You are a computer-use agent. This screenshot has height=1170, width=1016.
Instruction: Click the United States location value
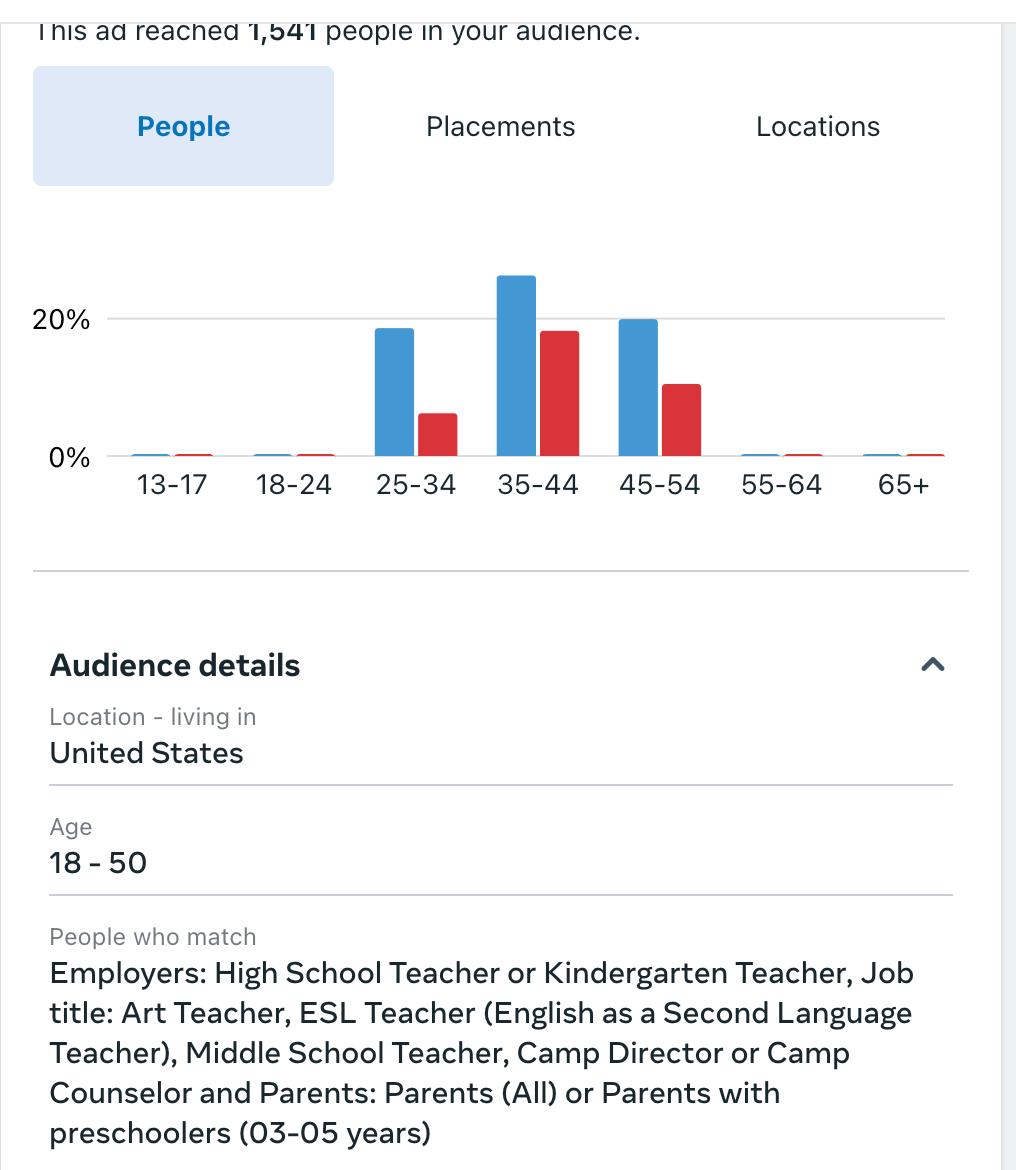(146, 752)
